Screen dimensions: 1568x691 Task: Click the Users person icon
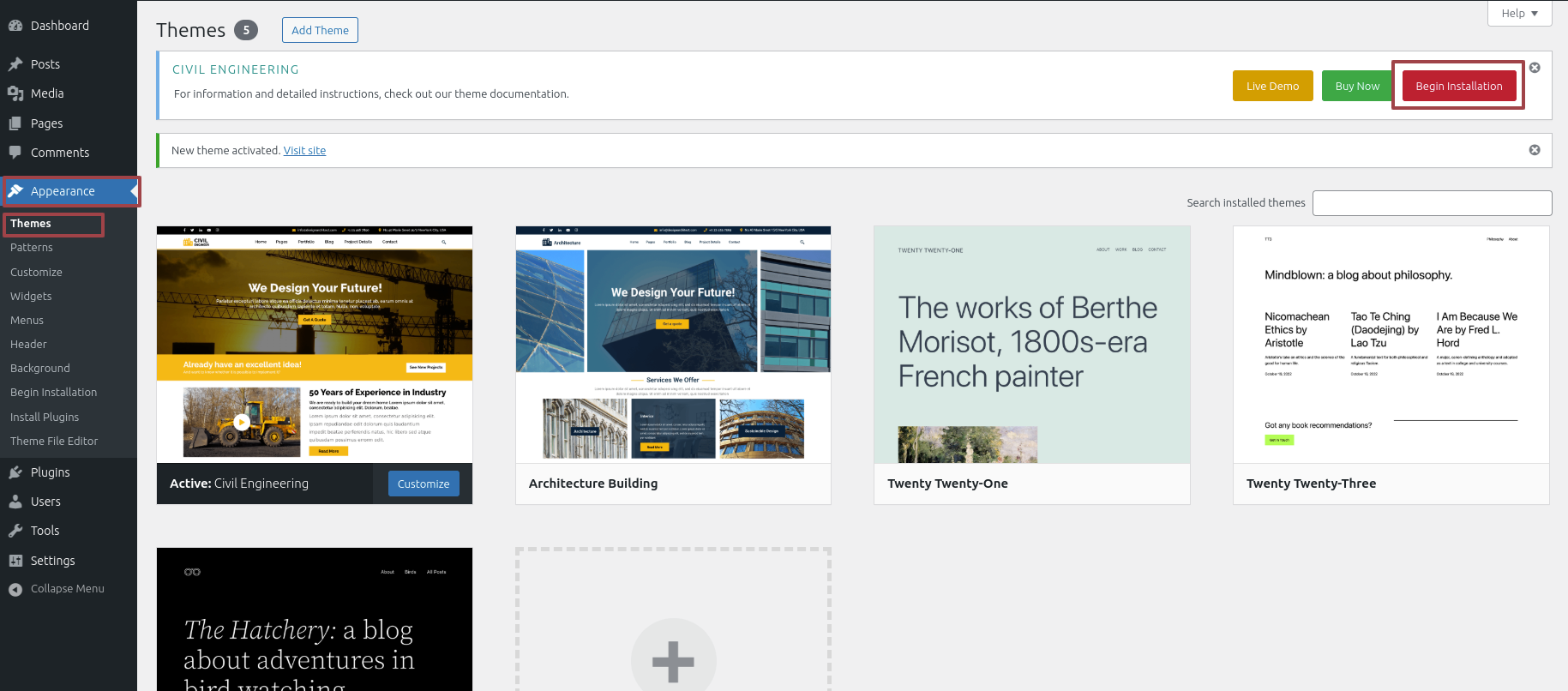[15, 502]
